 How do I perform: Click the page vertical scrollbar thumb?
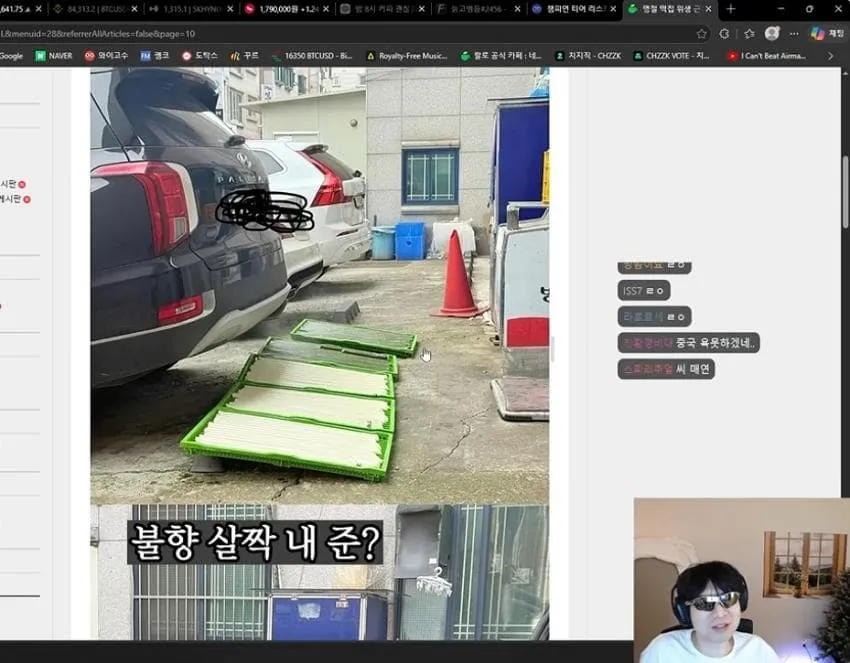[x=845, y=191]
